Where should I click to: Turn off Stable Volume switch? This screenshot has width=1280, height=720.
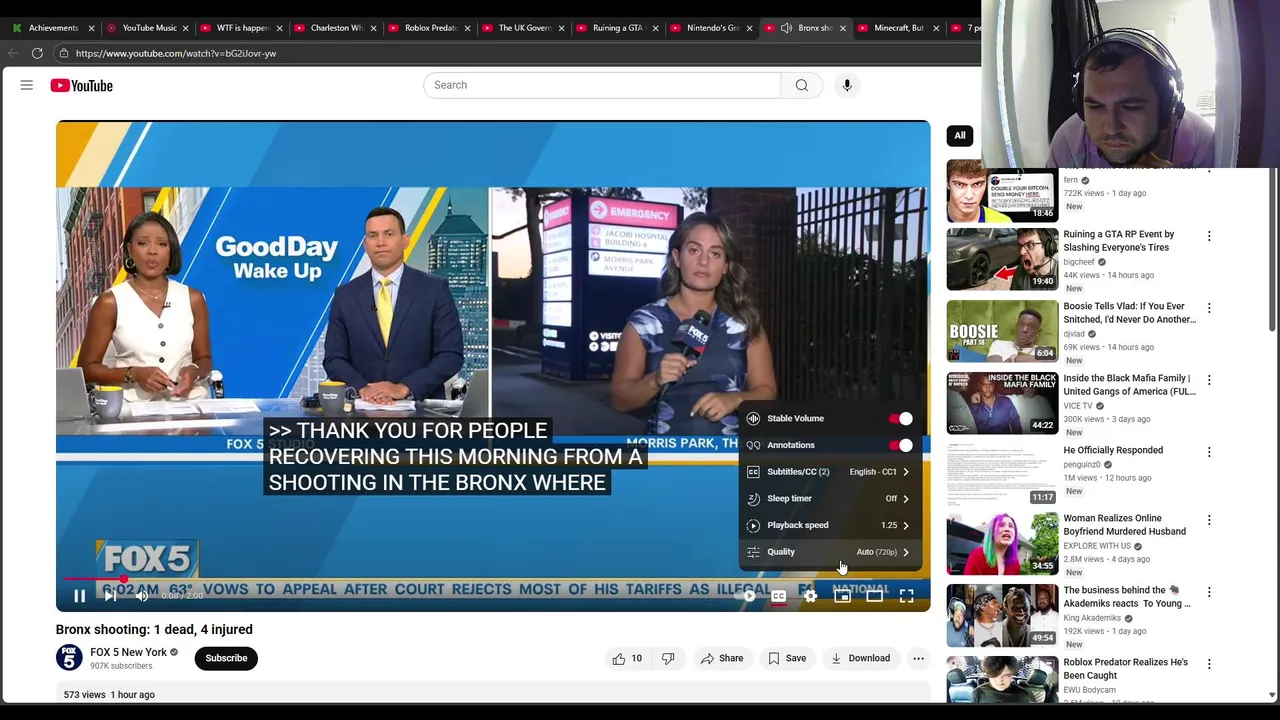tap(902, 418)
